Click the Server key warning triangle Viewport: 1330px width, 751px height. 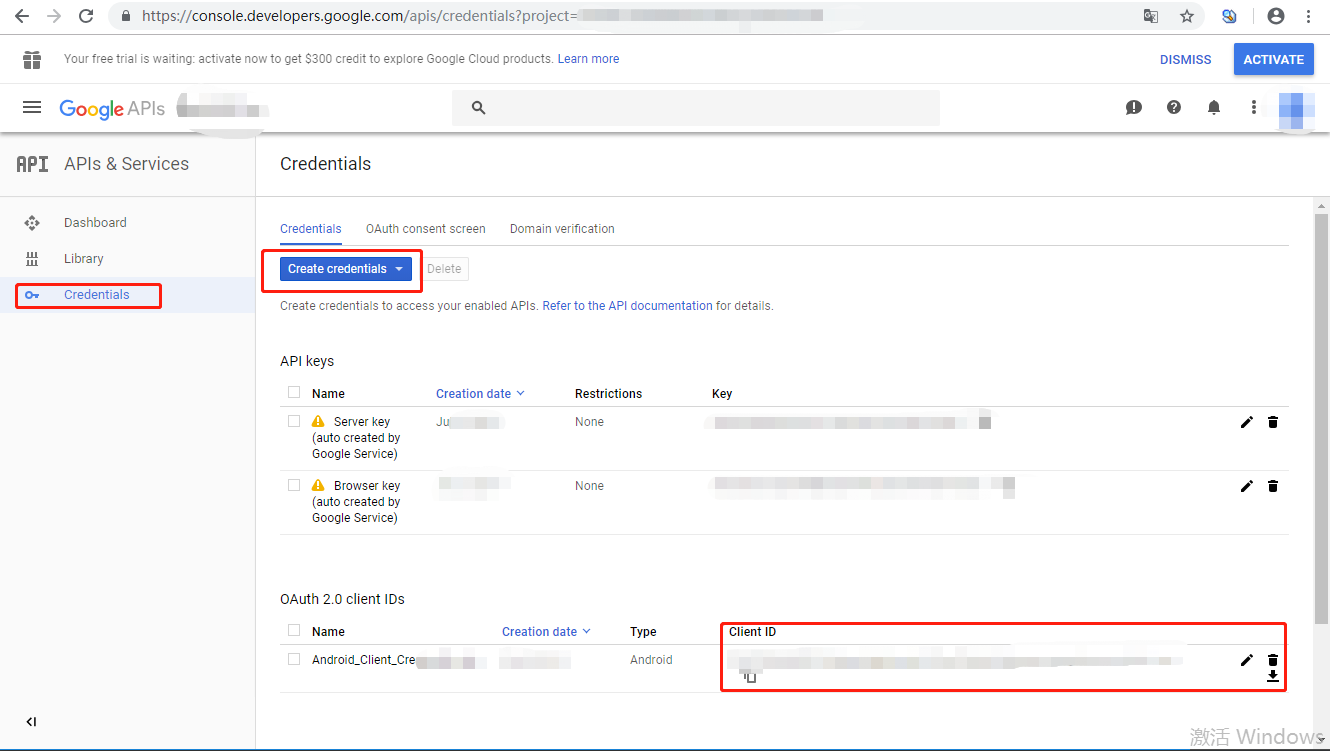tap(318, 422)
